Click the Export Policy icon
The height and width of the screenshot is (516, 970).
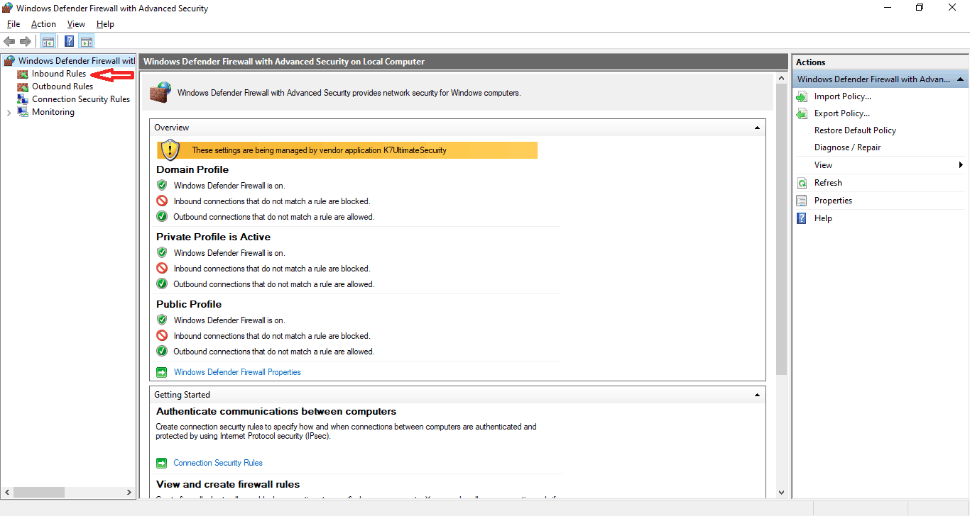pyautogui.click(x=802, y=114)
